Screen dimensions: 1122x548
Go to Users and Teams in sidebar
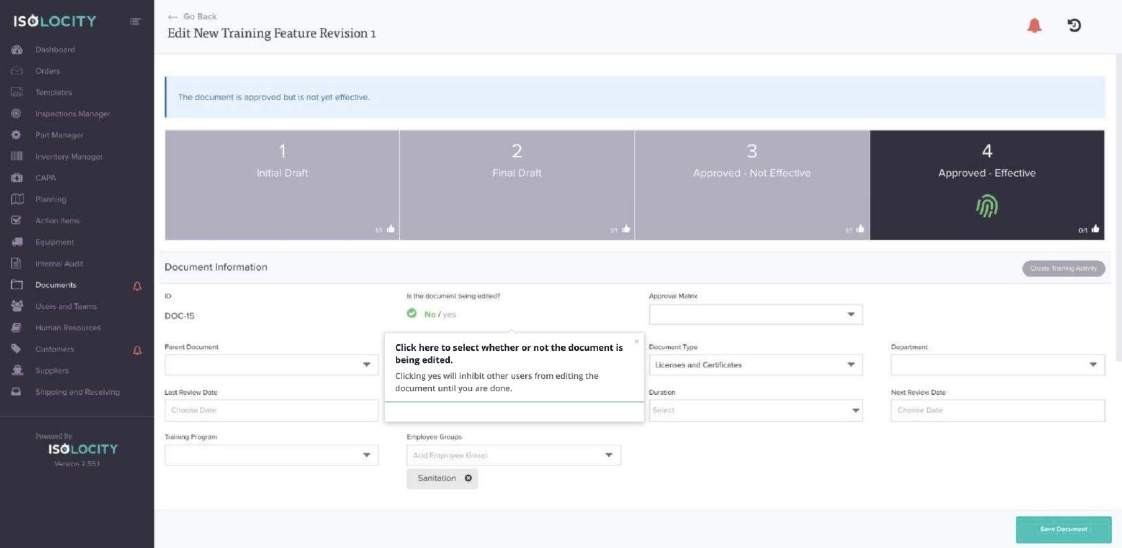[66, 306]
